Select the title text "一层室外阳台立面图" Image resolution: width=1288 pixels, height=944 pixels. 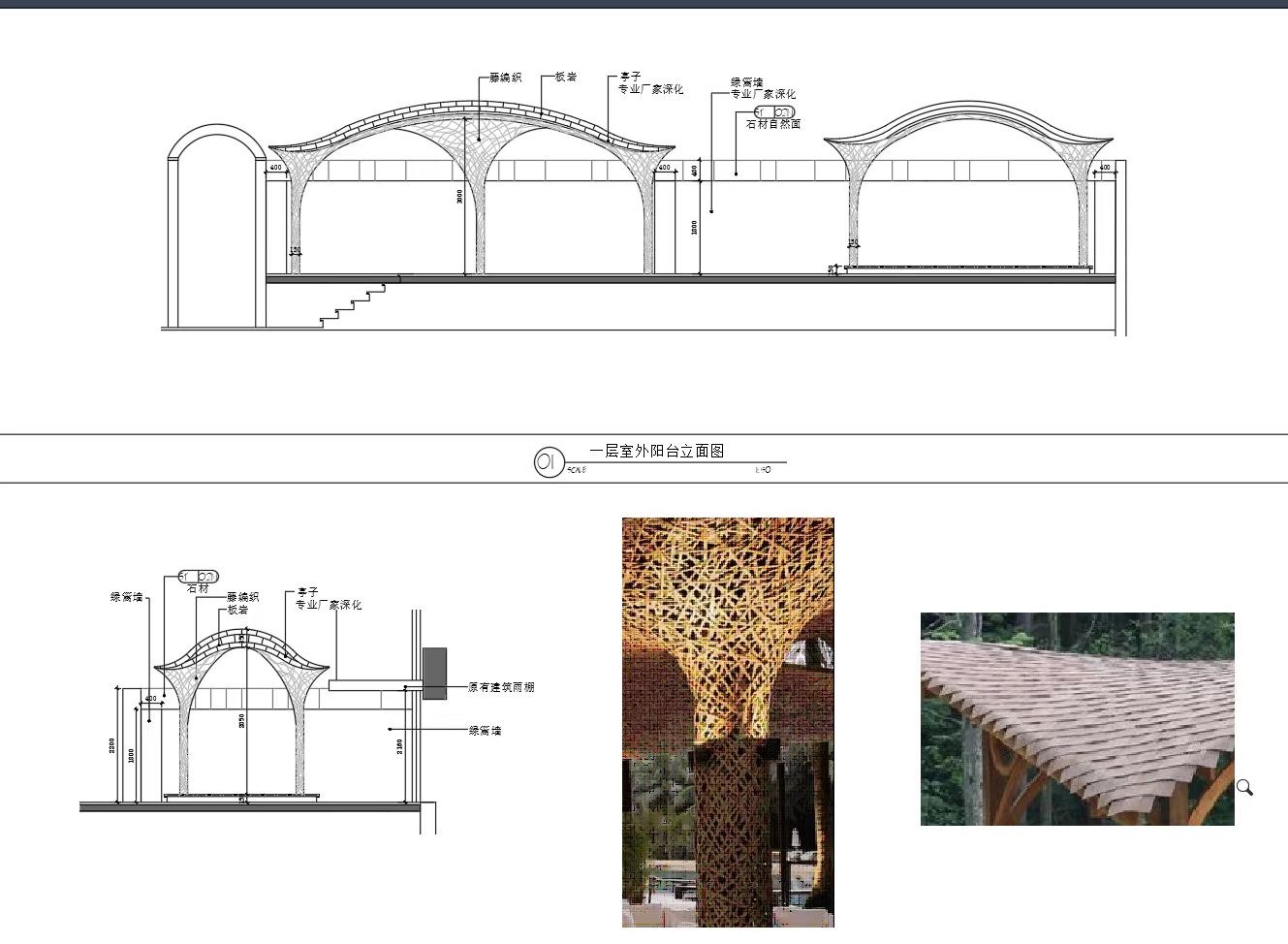pos(657,451)
